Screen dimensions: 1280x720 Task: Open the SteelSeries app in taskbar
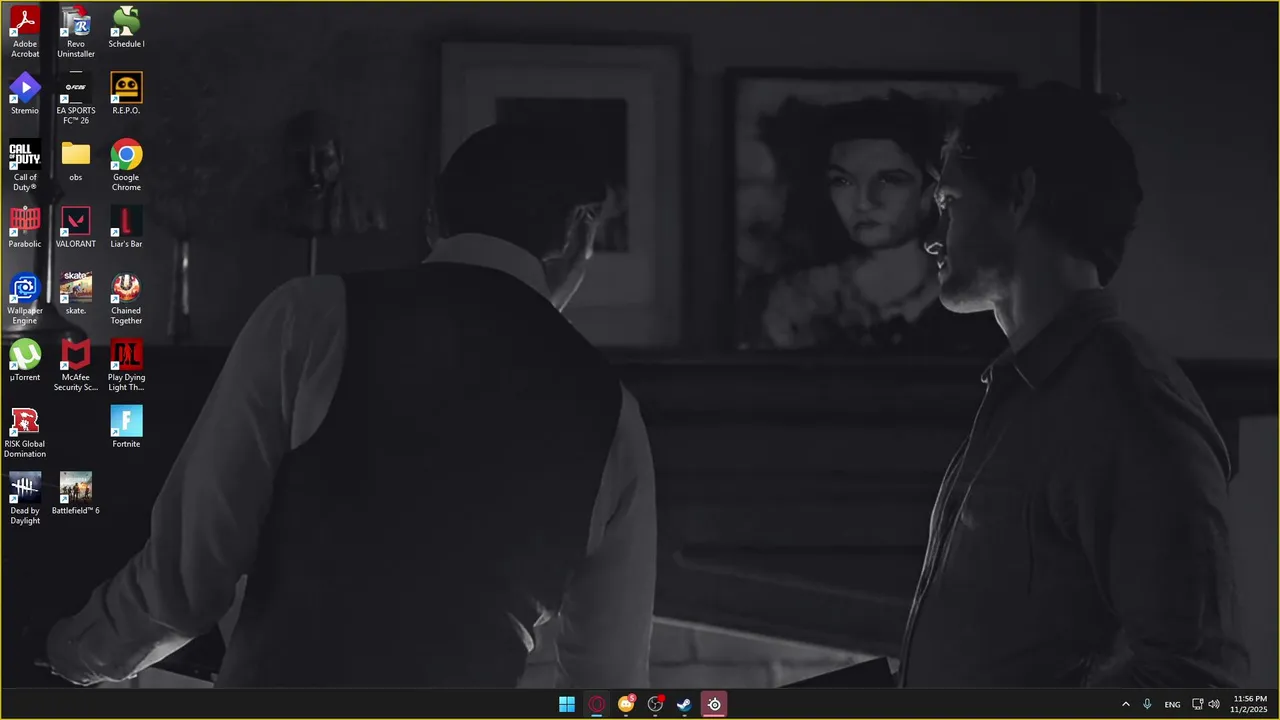point(714,704)
